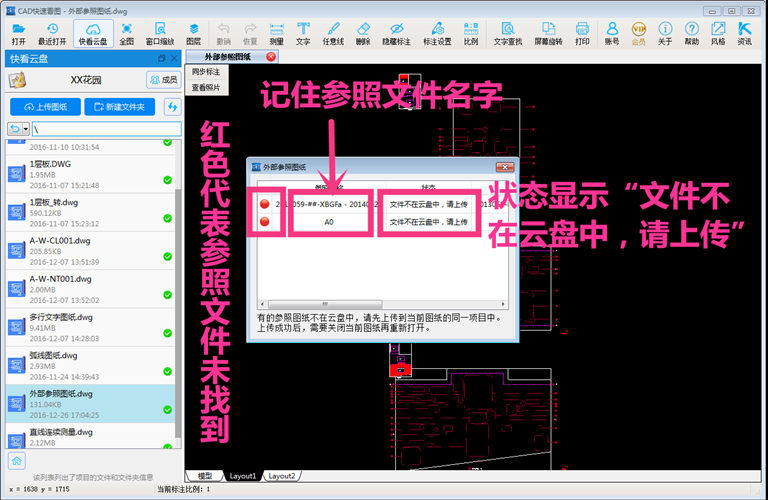
Task: Click left scroll arrow in dialog
Action: pos(262,304)
